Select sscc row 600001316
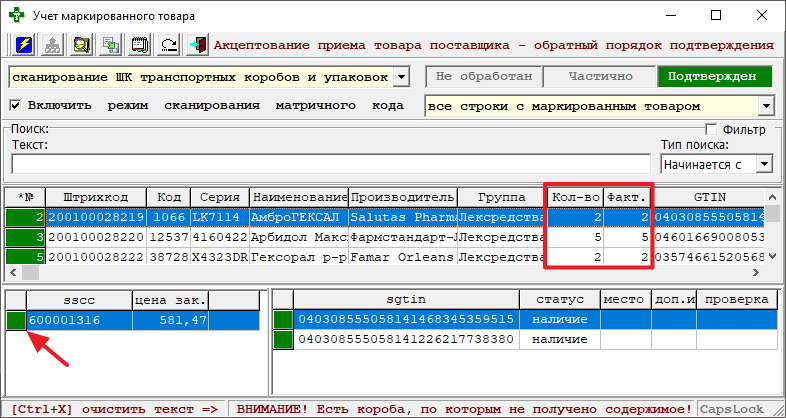Screen dimensions: 786x418 point(133,320)
